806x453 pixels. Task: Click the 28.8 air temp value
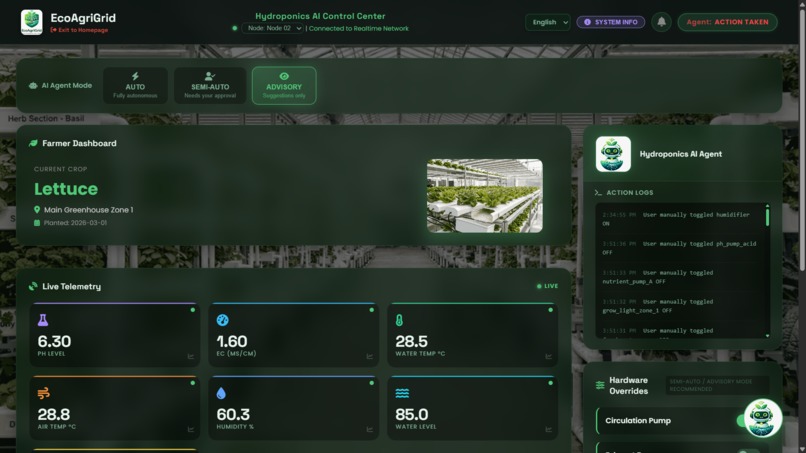(53, 414)
